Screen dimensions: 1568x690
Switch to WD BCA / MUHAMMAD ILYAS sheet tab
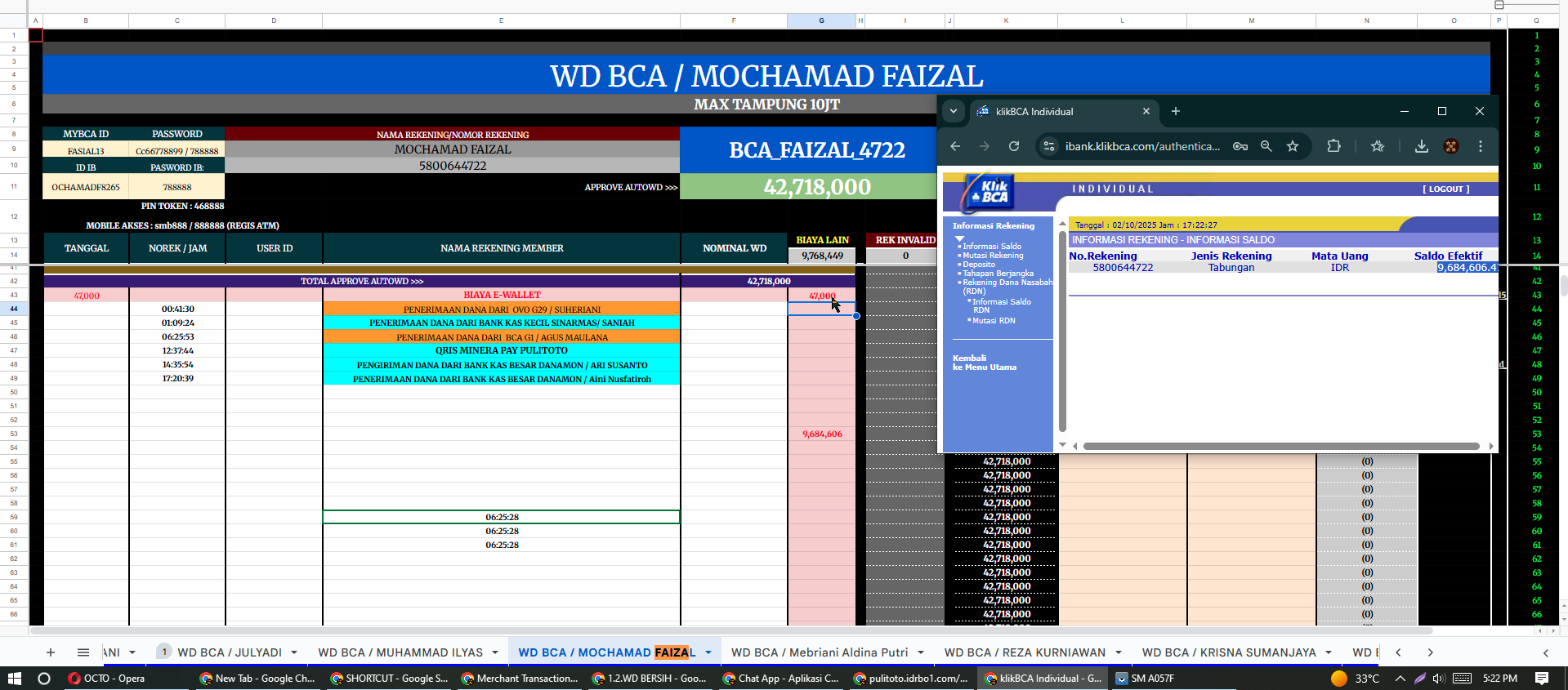click(x=400, y=652)
